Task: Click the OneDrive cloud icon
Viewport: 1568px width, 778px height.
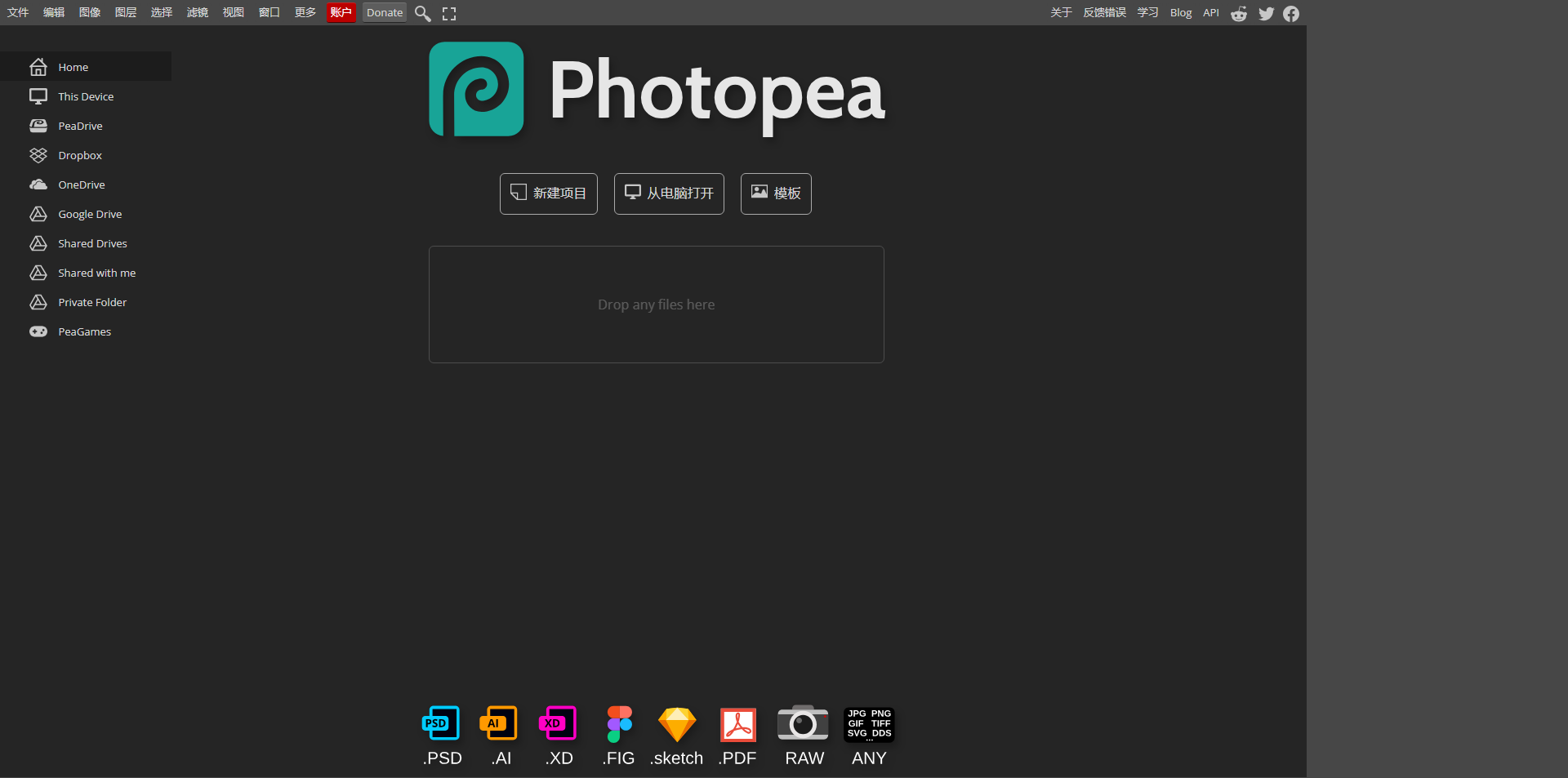Action: 38,184
